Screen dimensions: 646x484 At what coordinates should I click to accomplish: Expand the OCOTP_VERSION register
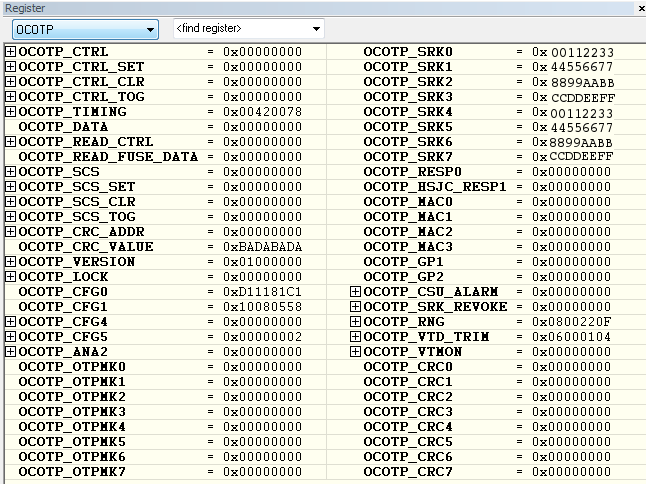tap(10, 262)
